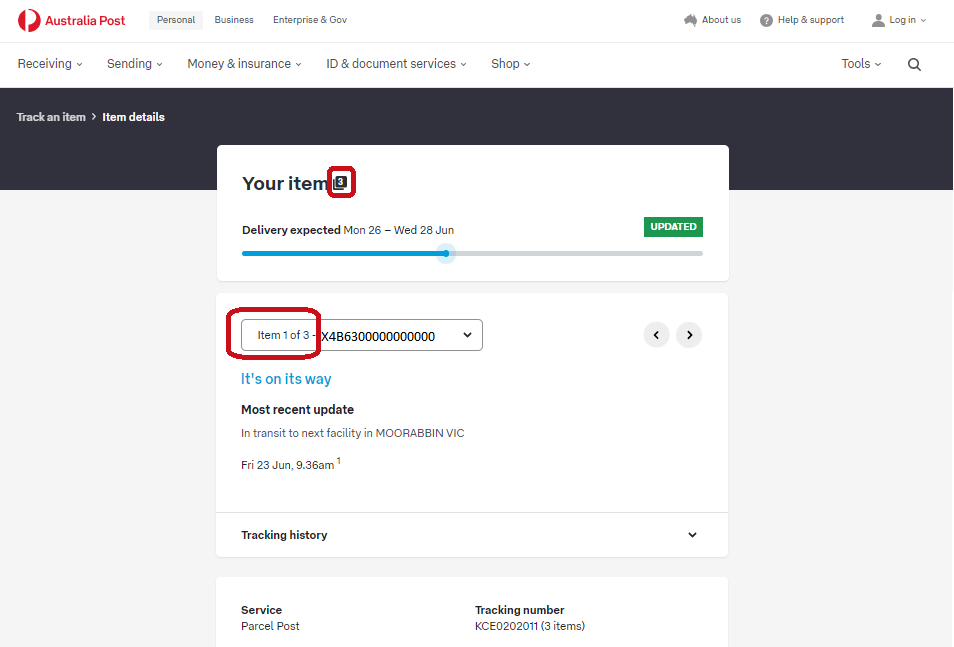
Task: Open the Receiving menu
Action: (x=50, y=64)
